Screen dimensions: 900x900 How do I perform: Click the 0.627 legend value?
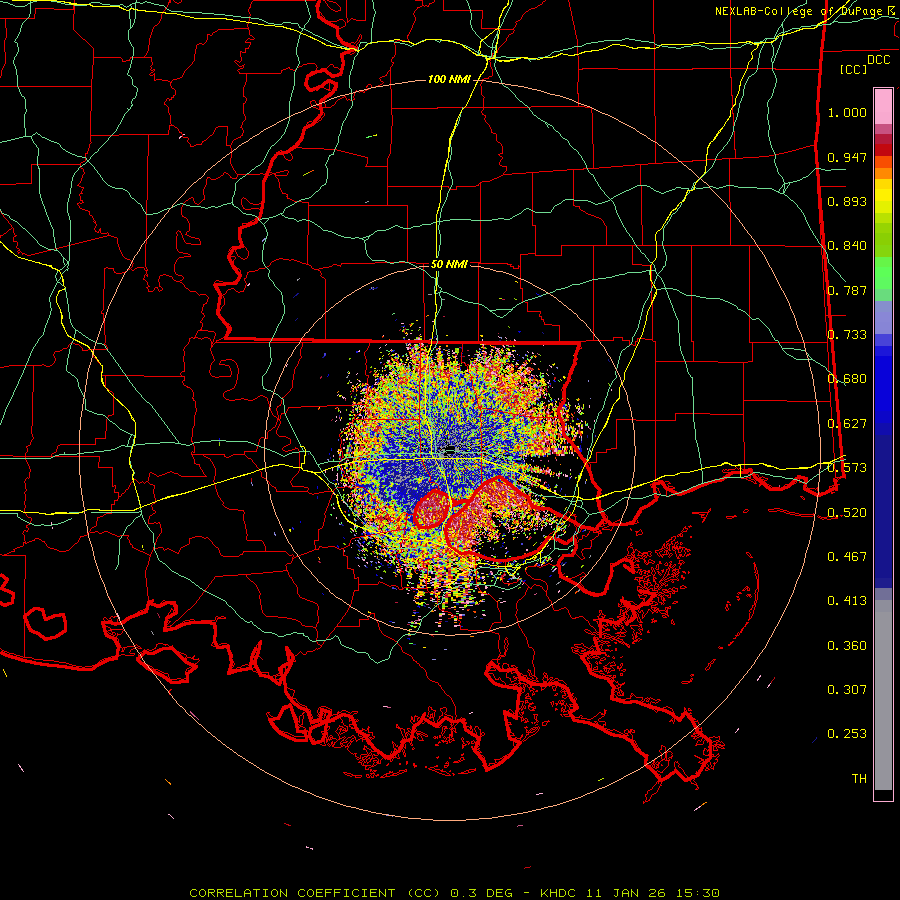coord(847,424)
